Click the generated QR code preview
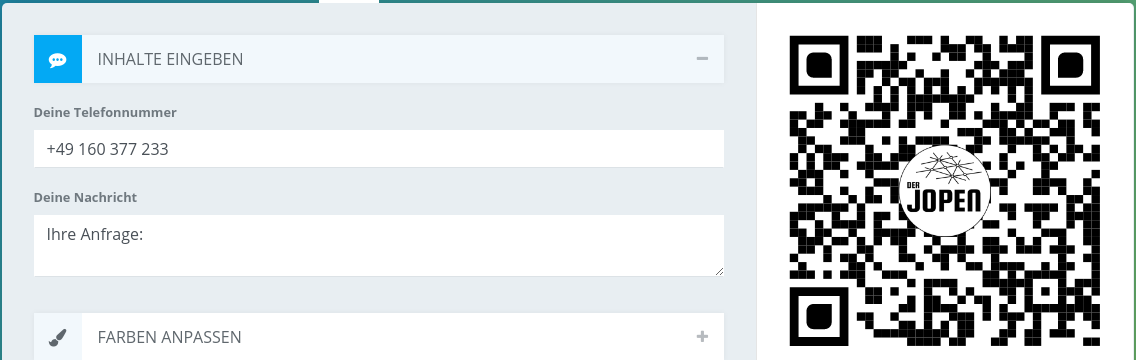The height and width of the screenshot is (360, 1136). [x=945, y=191]
